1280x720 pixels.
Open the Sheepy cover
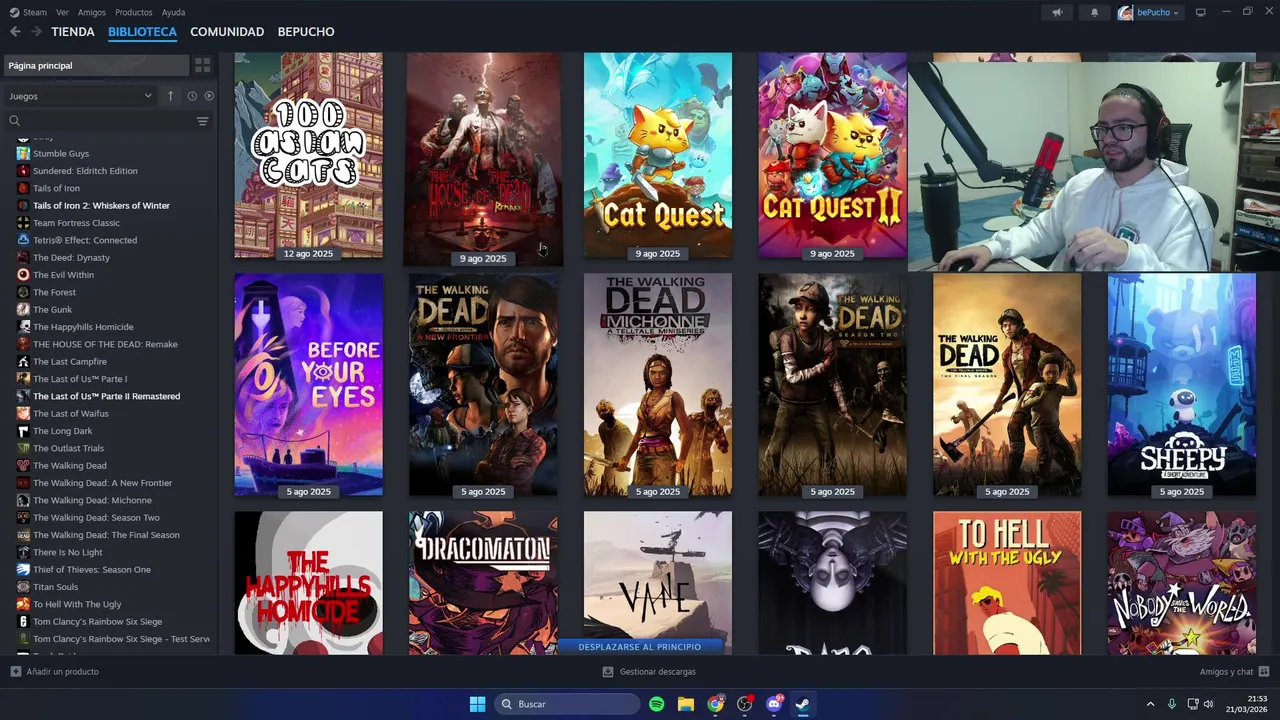tap(1182, 385)
